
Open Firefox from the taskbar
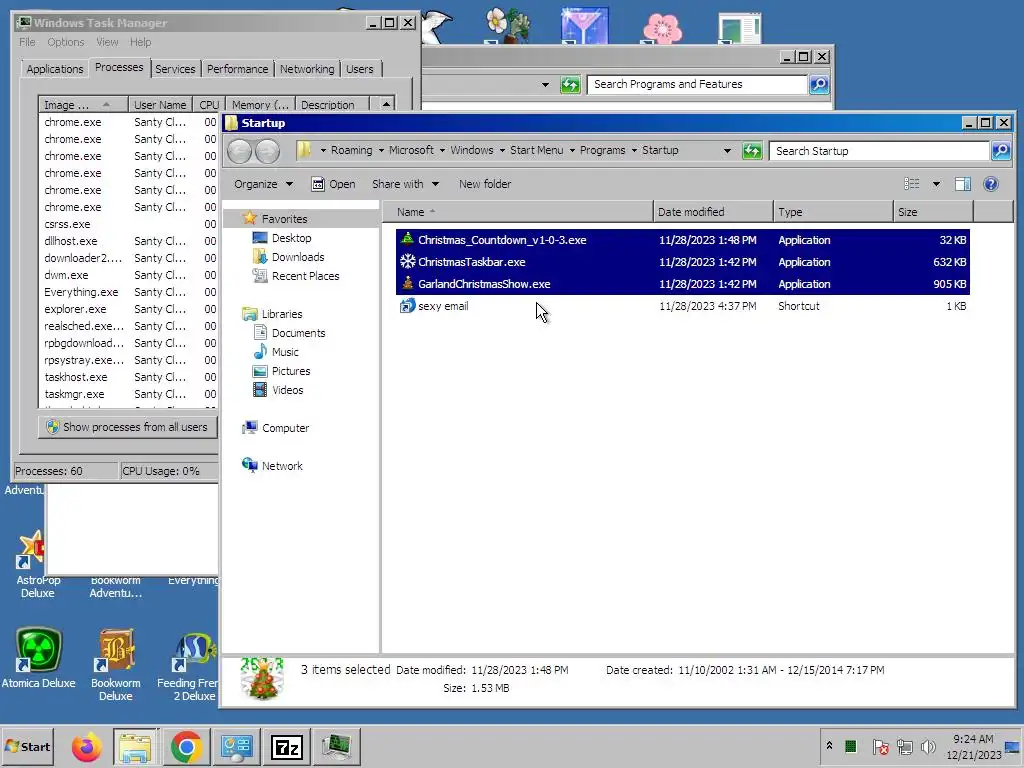pyautogui.click(x=86, y=746)
